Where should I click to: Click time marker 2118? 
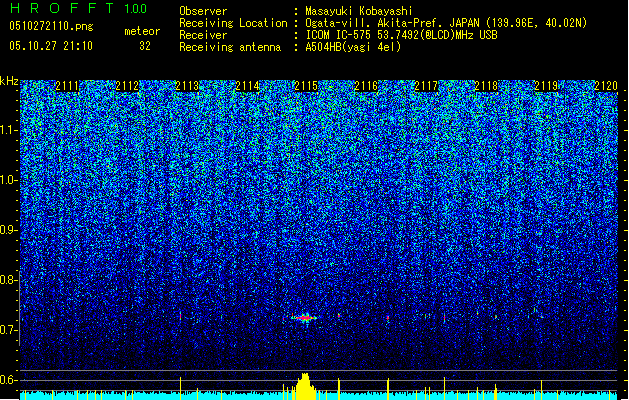pyautogui.click(x=486, y=86)
